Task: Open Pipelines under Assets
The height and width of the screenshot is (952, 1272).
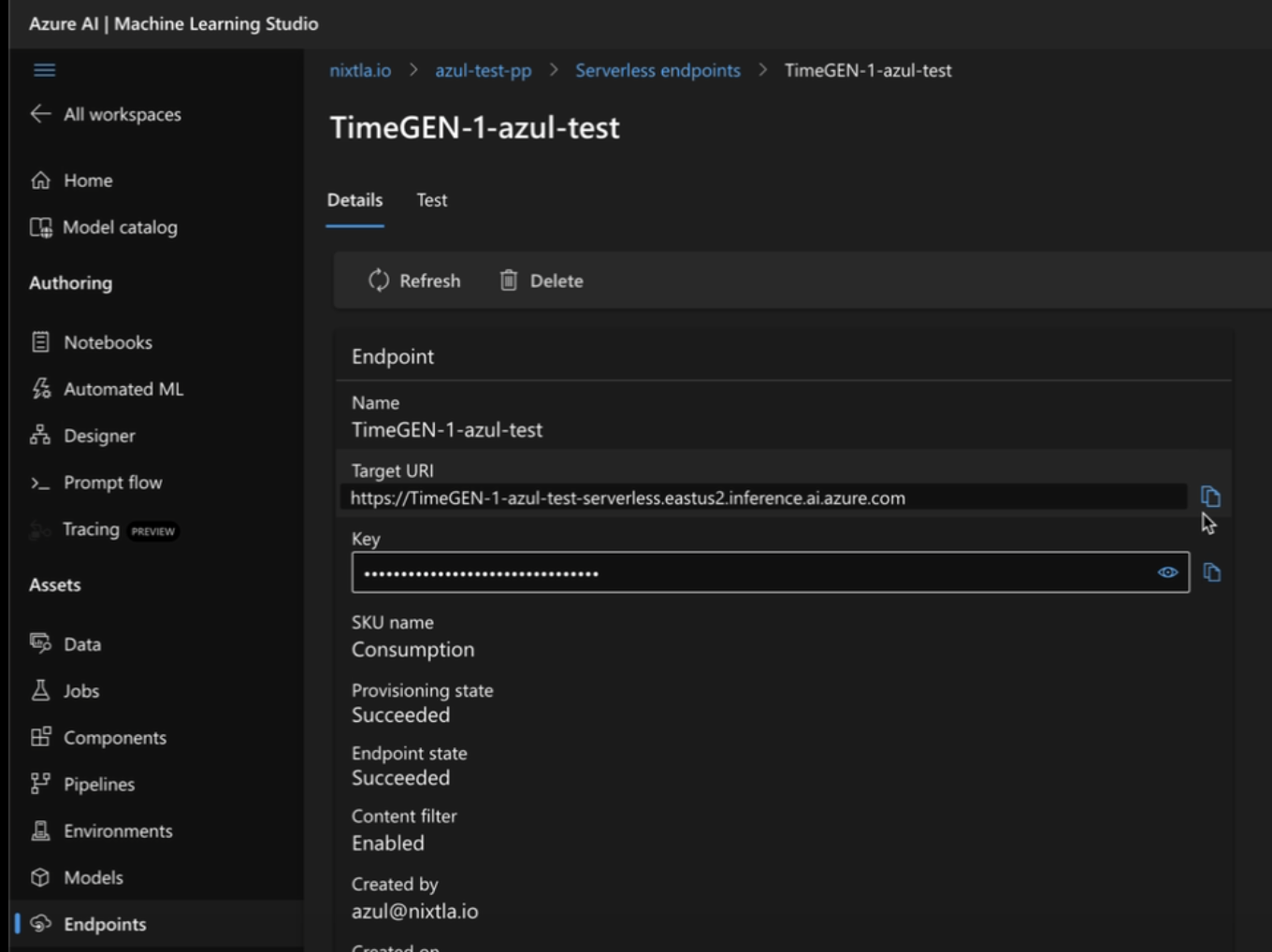Action: (x=99, y=784)
